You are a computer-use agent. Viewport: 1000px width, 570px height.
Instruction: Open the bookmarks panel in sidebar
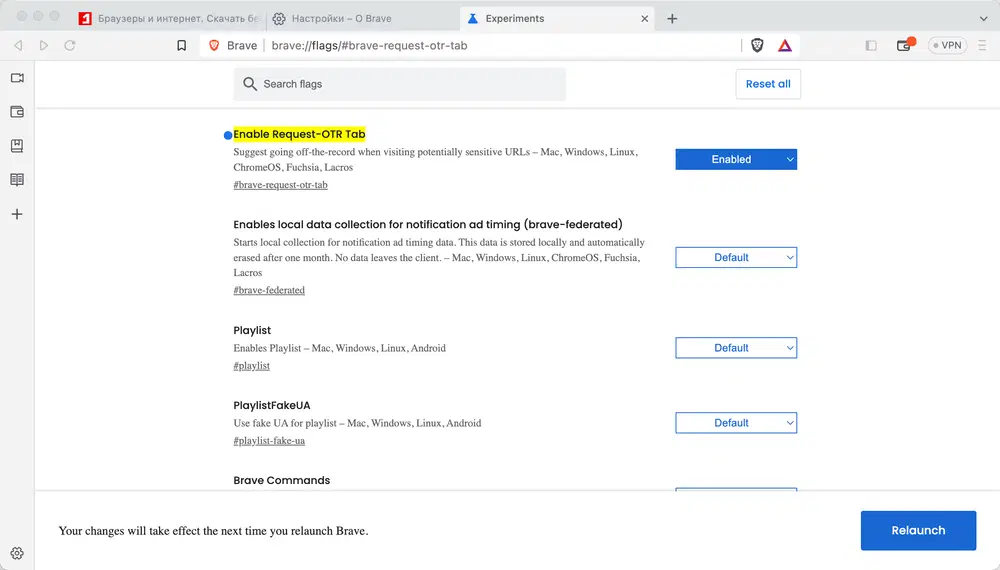[17, 146]
